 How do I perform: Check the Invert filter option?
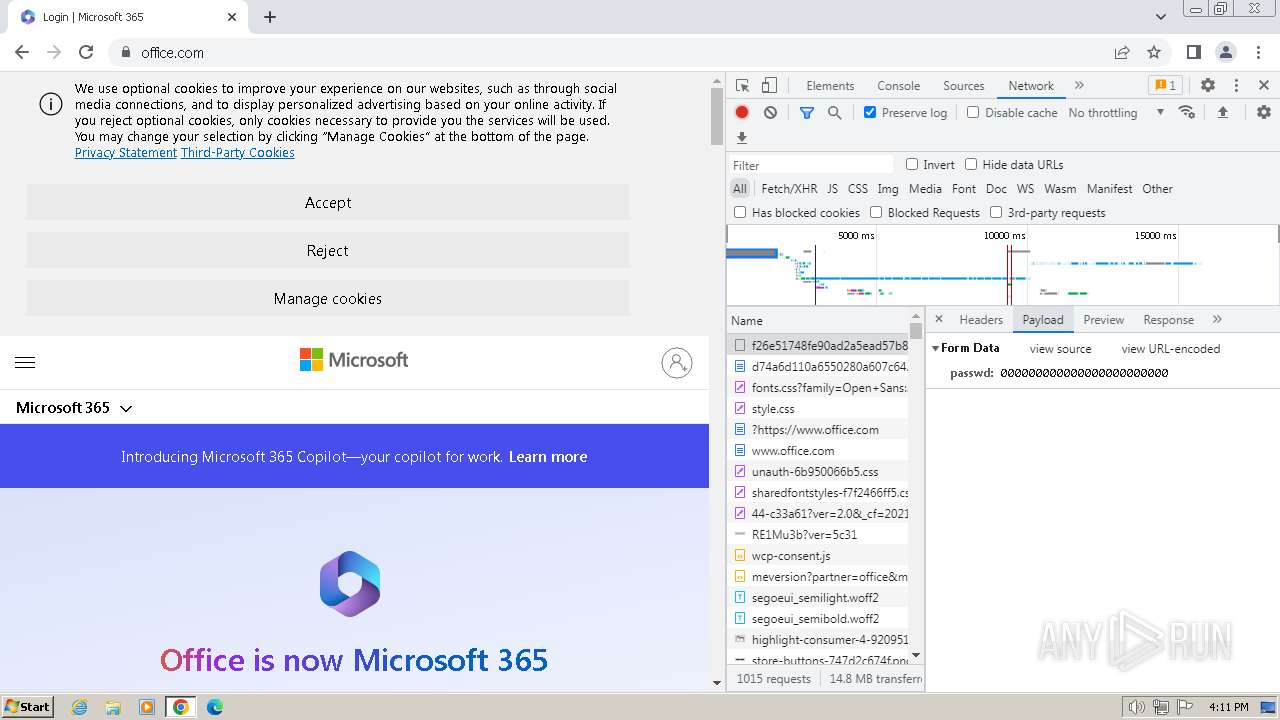912,164
